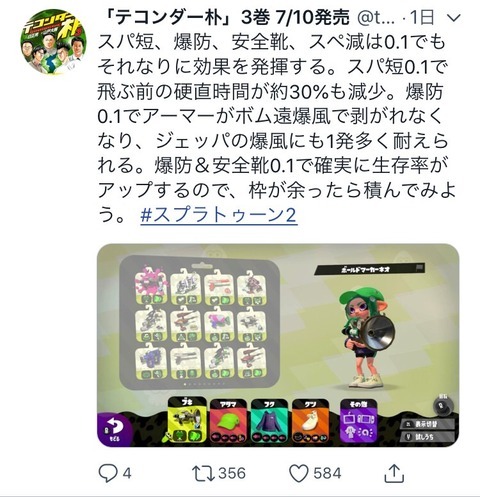The width and height of the screenshot is (480, 497).
Task: Open the share upload icon
Action: click(x=394, y=473)
